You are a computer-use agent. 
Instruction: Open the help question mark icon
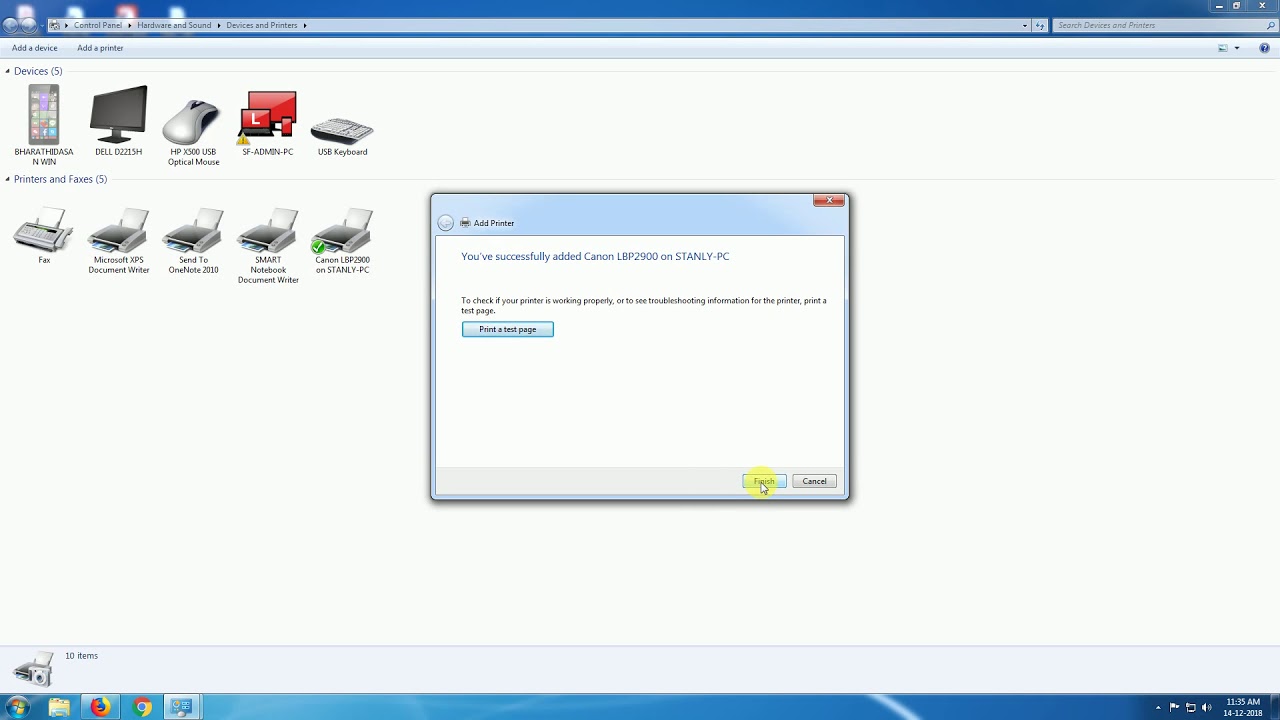(1264, 48)
